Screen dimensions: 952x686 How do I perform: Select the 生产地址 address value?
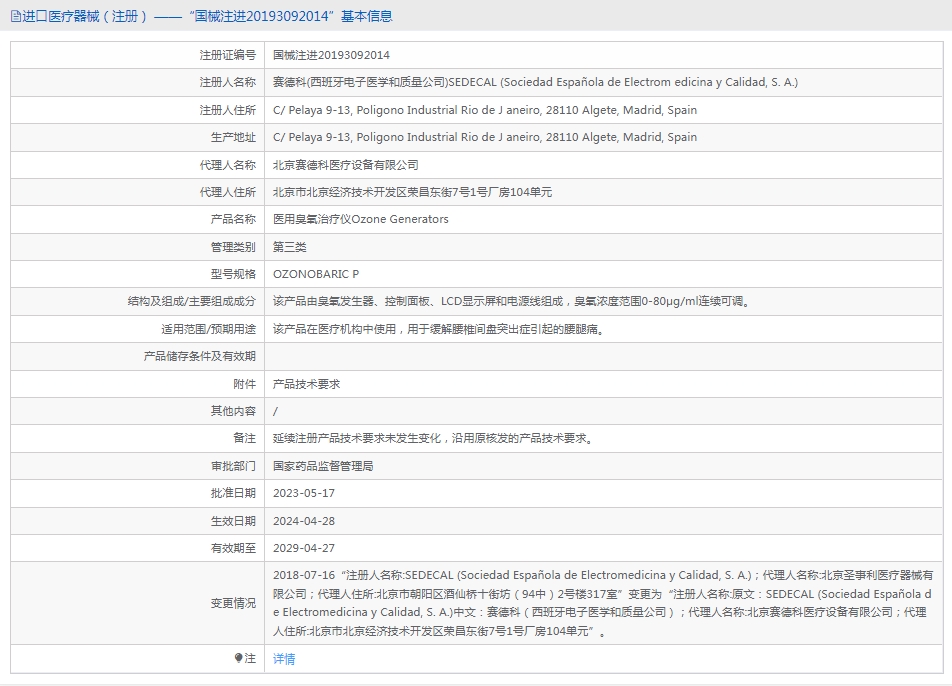[x=484, y=137]
